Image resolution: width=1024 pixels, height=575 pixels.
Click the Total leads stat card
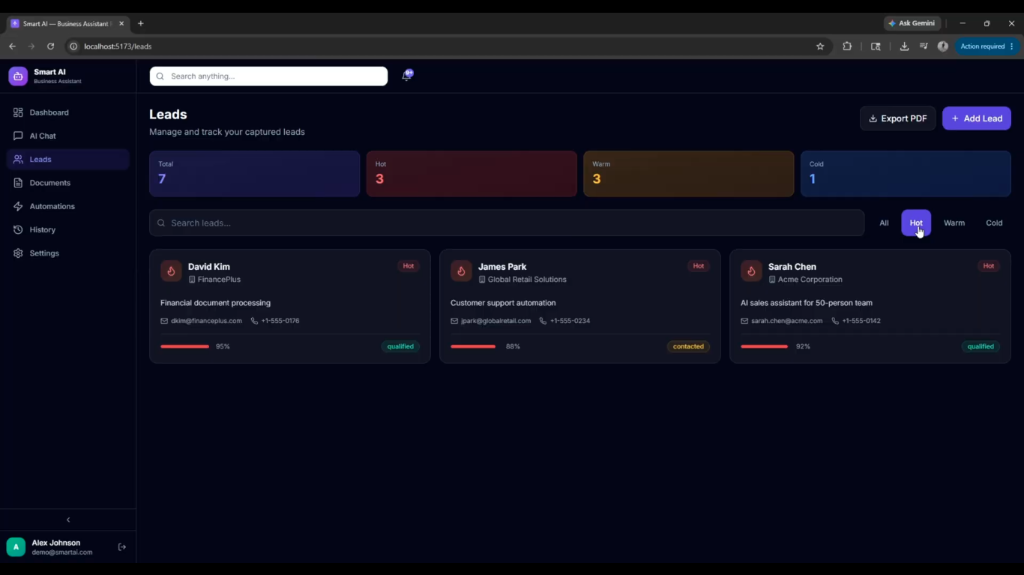click(x=255, y=174)
